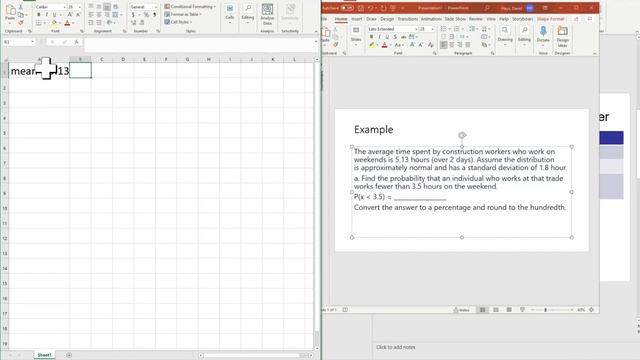Open Shape Format tab

tap(550, 19)
